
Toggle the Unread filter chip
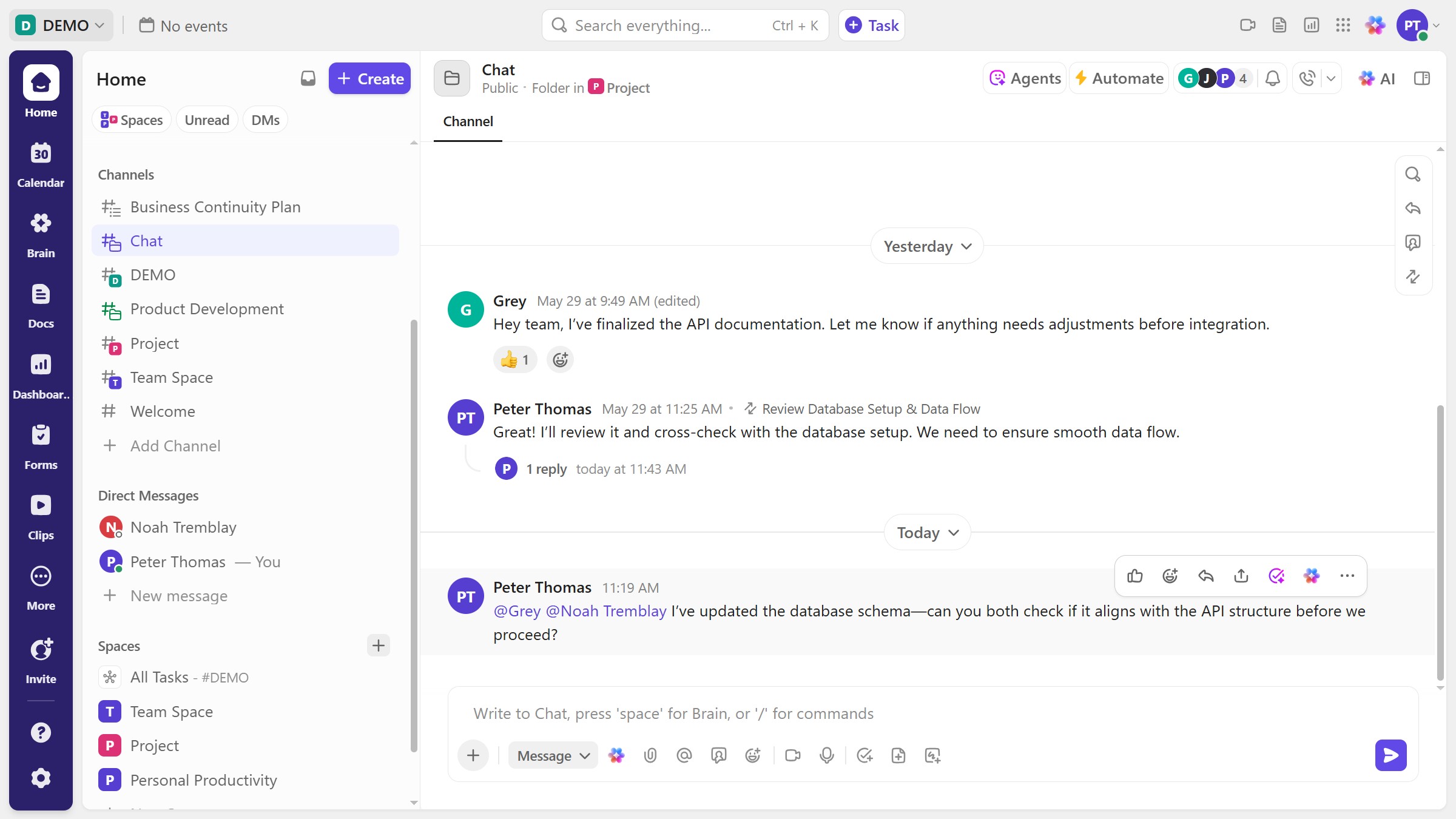click(x=207, y=120)
